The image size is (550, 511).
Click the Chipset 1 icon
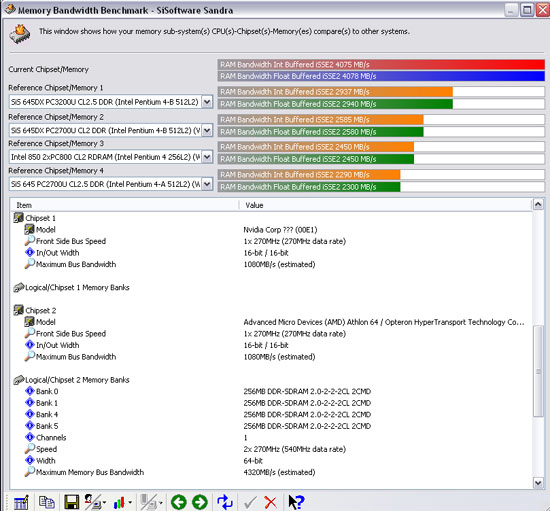pyautogui.click(x=18, y=218)
